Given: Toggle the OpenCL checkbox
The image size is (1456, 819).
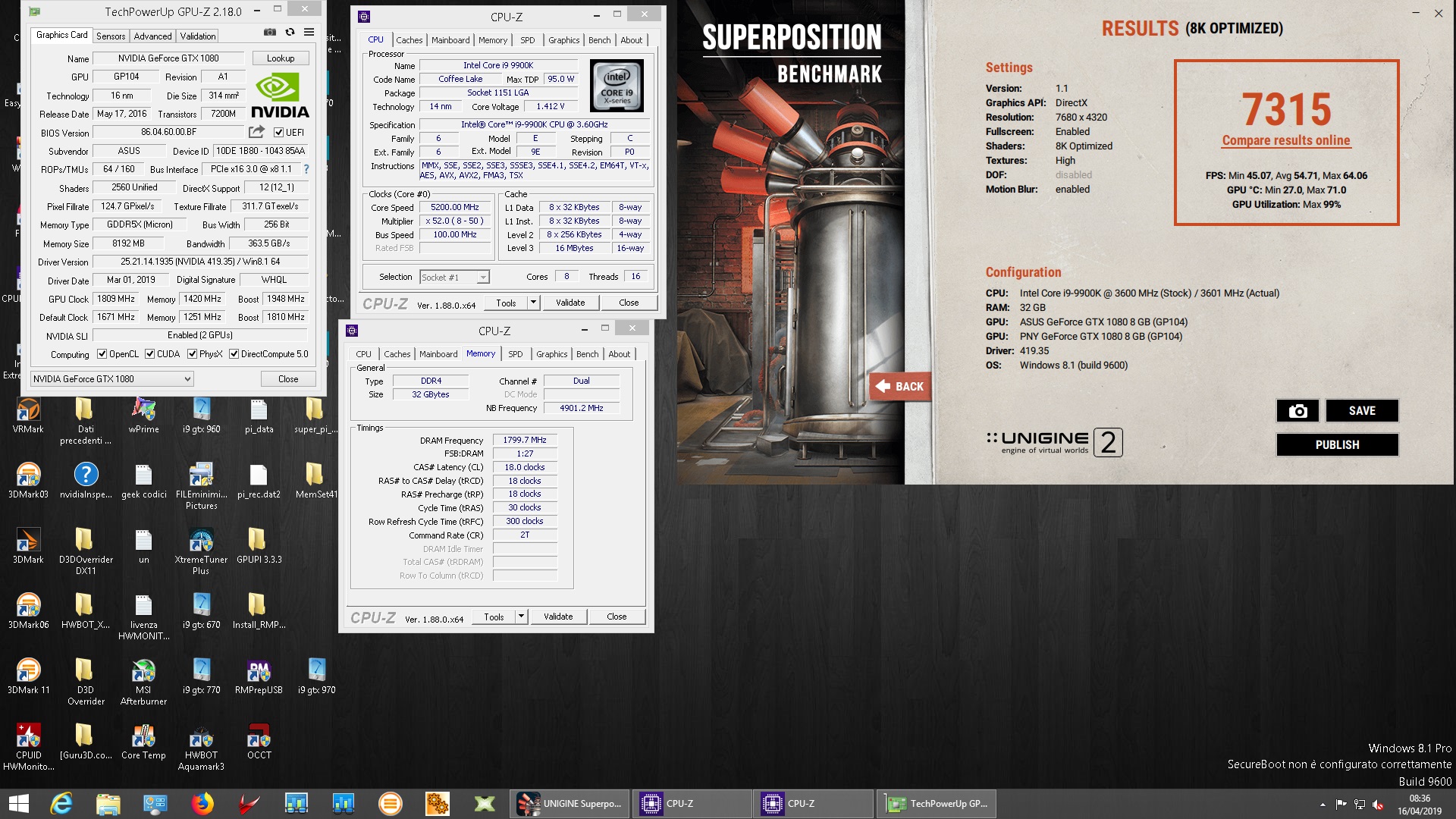Looking at the screenshot, I should tap(102, 354).
